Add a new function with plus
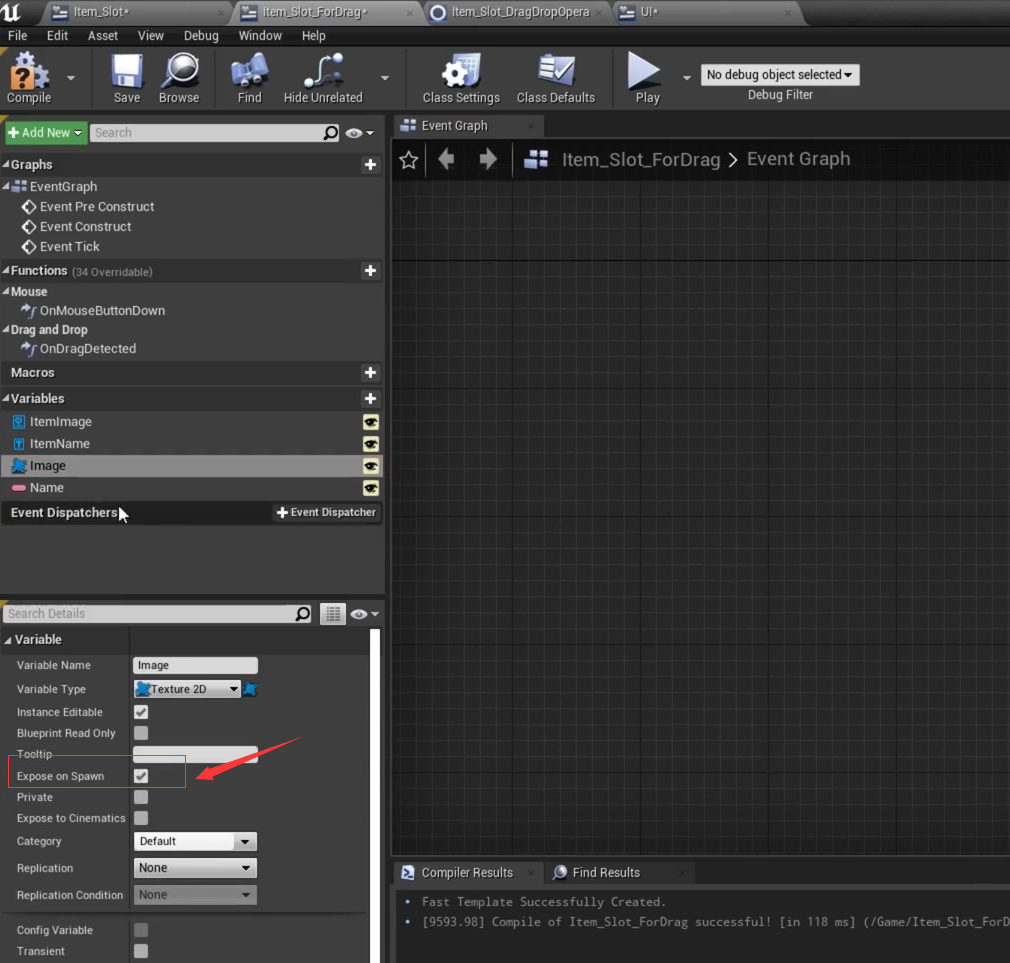 (x=370, y=271)
